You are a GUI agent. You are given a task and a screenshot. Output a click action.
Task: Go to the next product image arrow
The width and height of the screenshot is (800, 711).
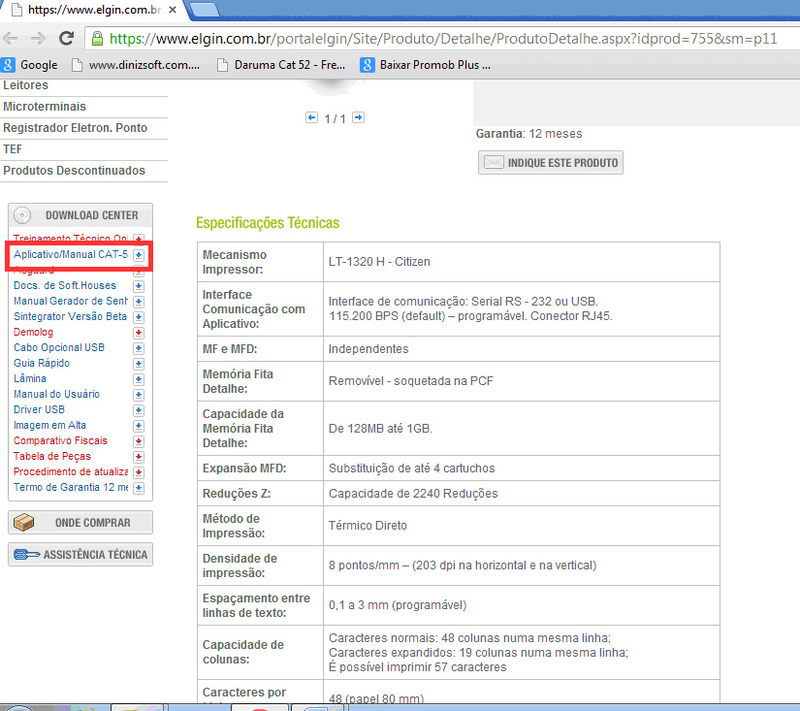[x=358, y=118]
